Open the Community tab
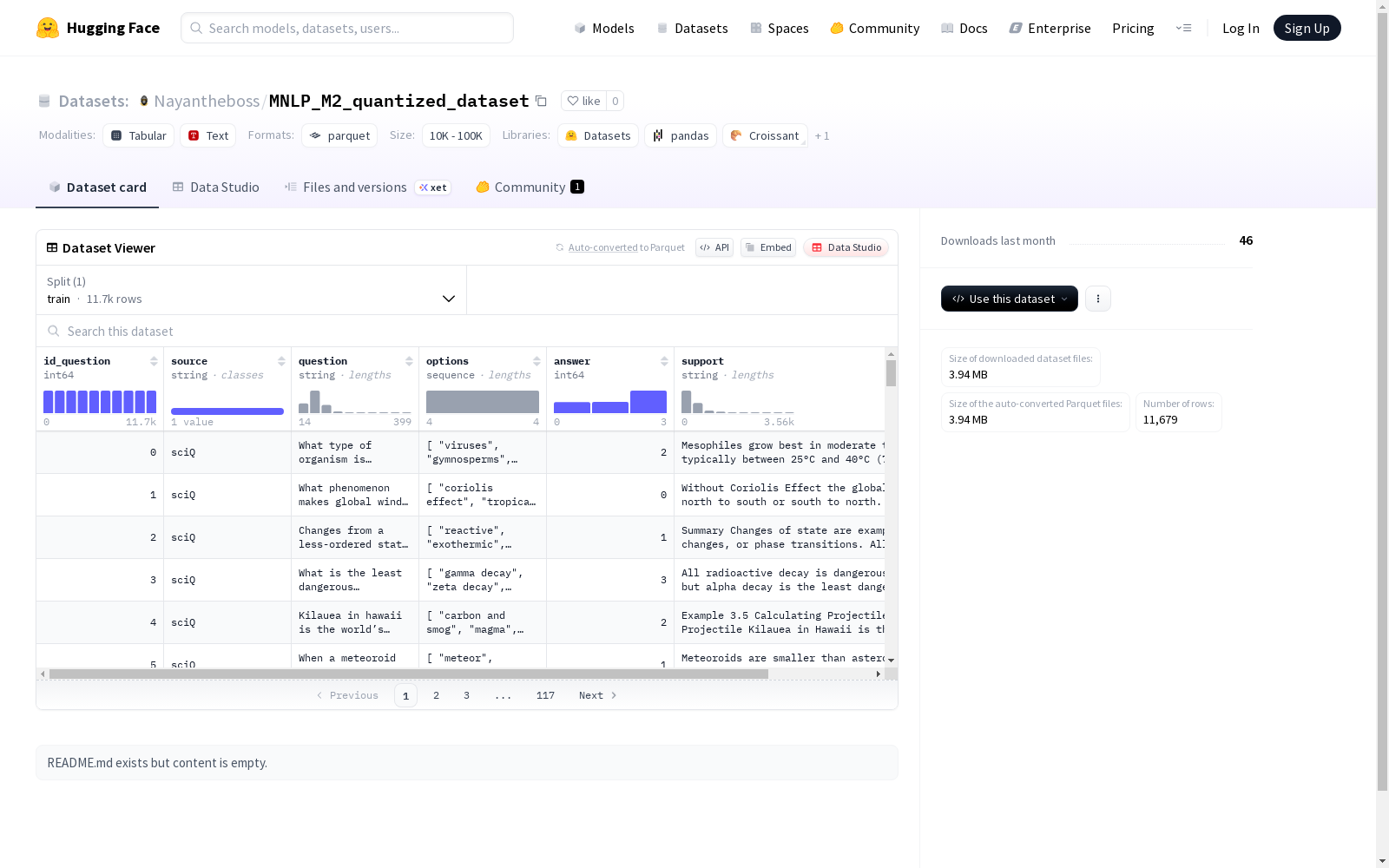The width and height of the screenshot is (1389, 868). pyautogui.click(x=530, y=187)
